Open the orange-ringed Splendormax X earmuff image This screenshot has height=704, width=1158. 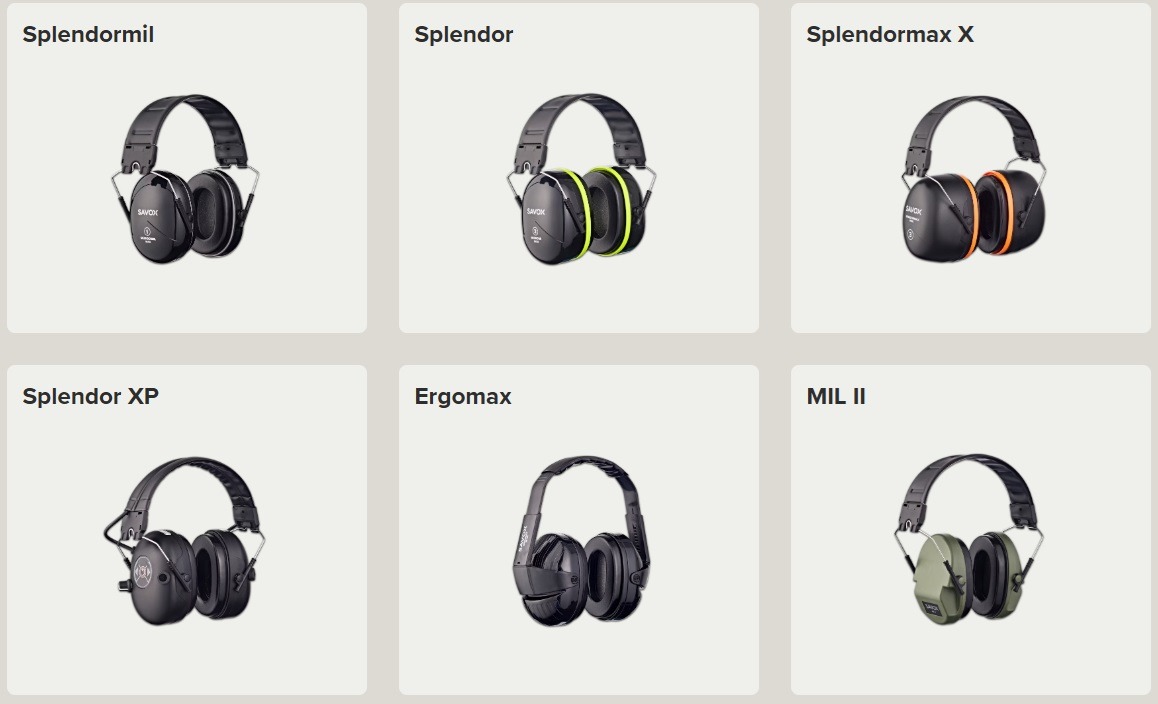pyautogui.click(x=973, y=179)
